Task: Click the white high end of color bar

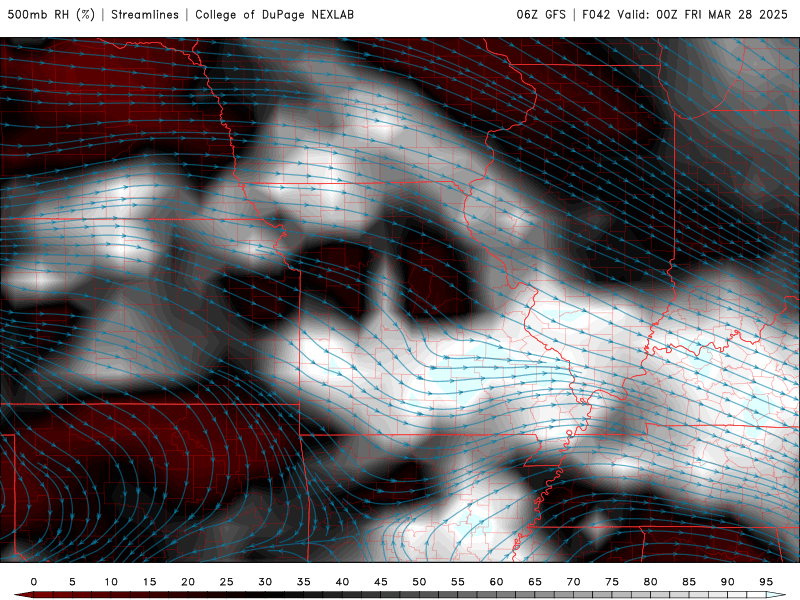Action: tap(776, 595)
